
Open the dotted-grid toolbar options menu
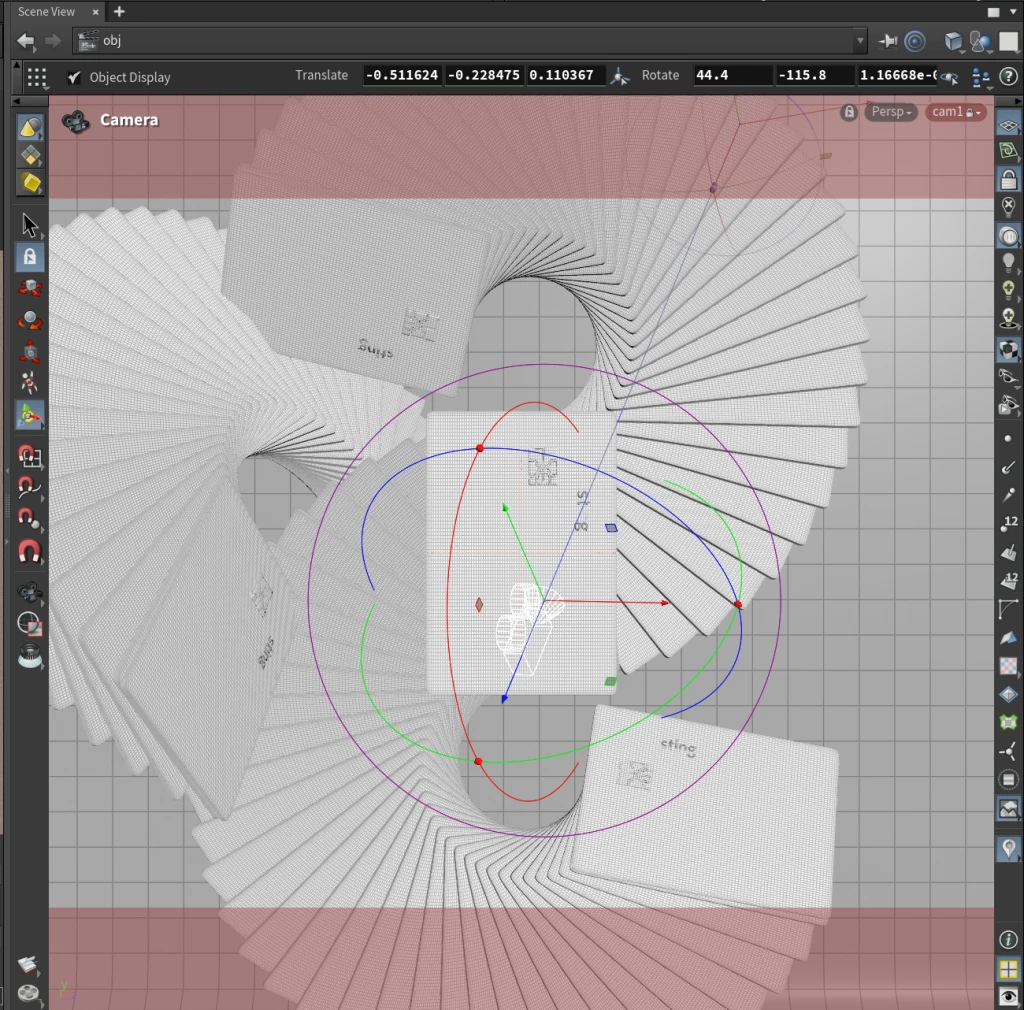tap(37, 78)
